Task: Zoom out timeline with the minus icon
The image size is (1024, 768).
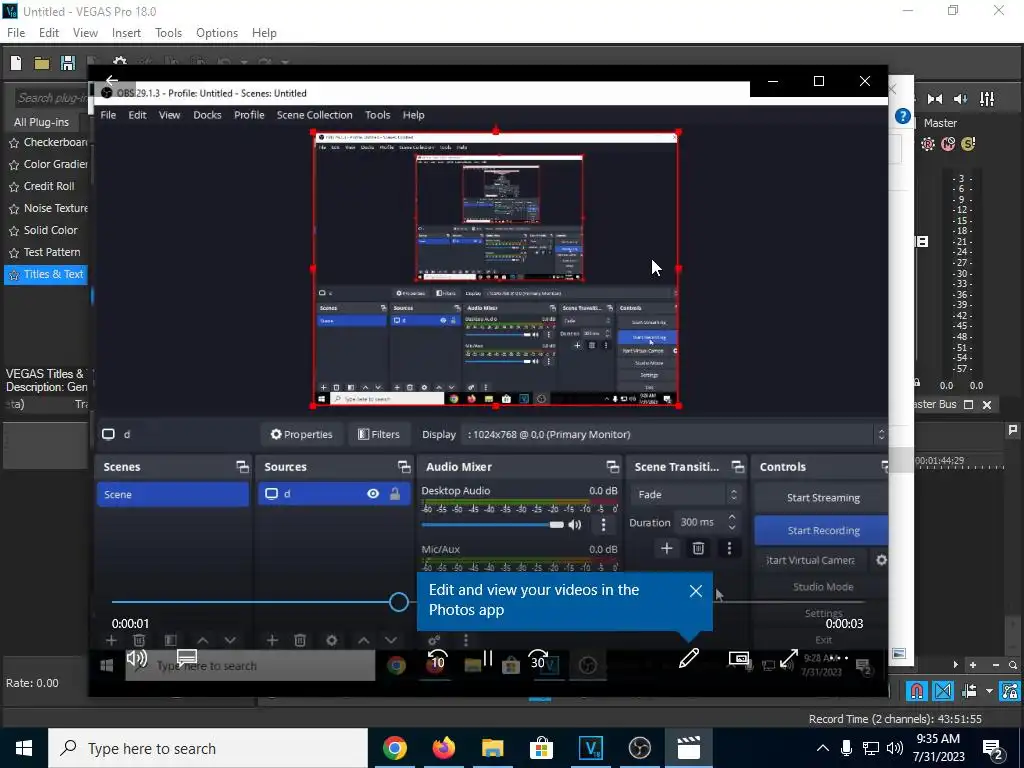Action: coord(996,665)
